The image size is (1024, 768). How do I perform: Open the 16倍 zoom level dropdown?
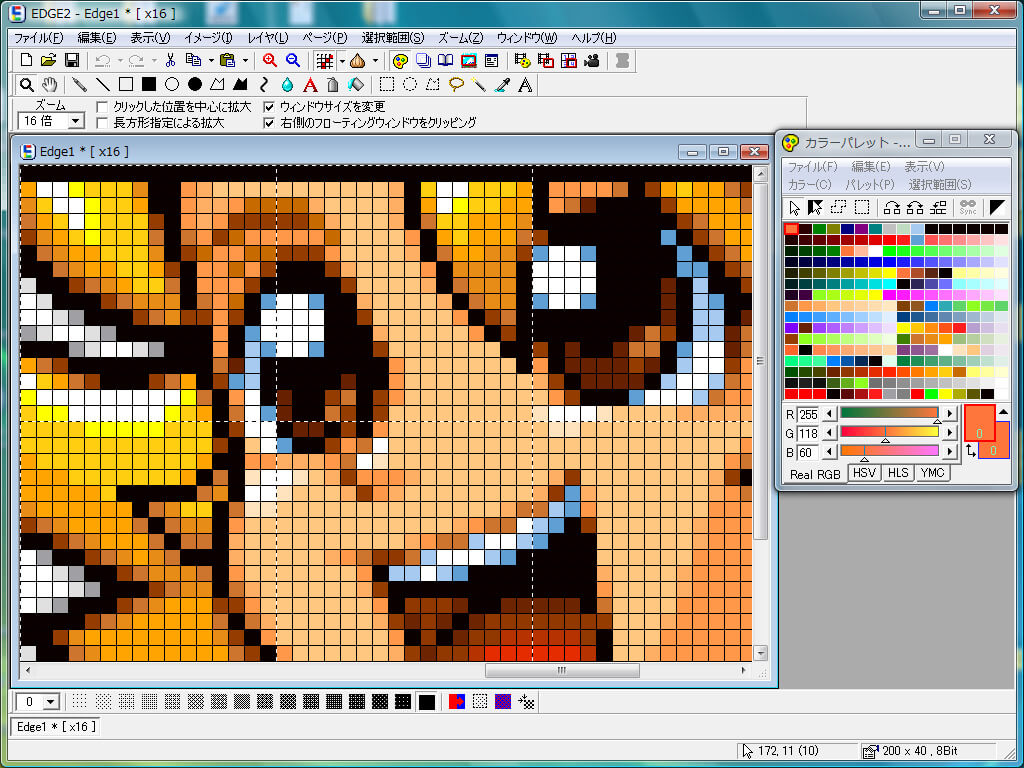point(76,121)
